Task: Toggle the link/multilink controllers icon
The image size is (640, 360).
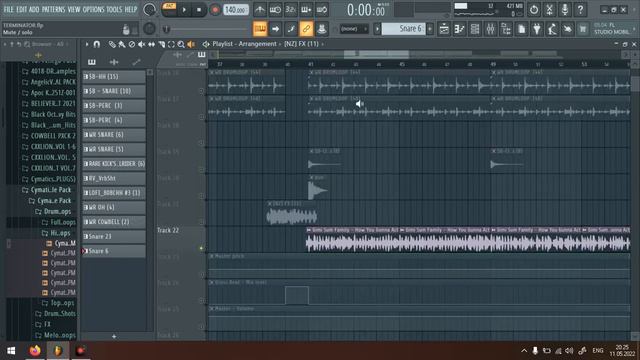Action: click(x=306, y=29)
